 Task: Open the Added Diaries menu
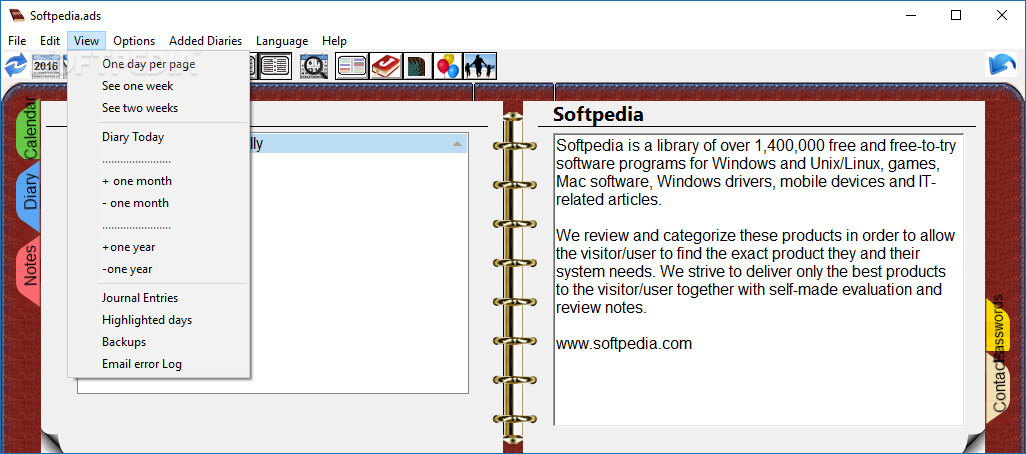tap(205, 41)
